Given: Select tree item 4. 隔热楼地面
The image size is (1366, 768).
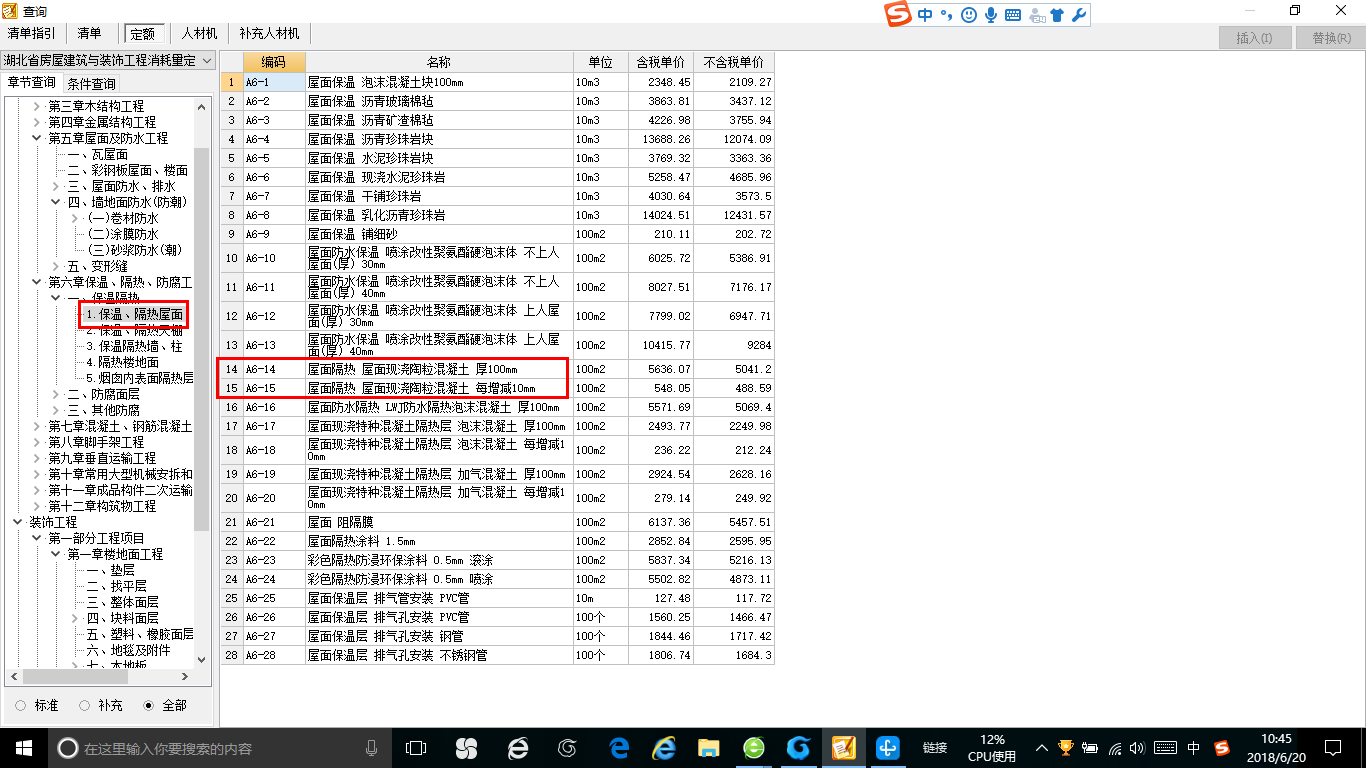Looking at the screenshot, I should point(122,362).
